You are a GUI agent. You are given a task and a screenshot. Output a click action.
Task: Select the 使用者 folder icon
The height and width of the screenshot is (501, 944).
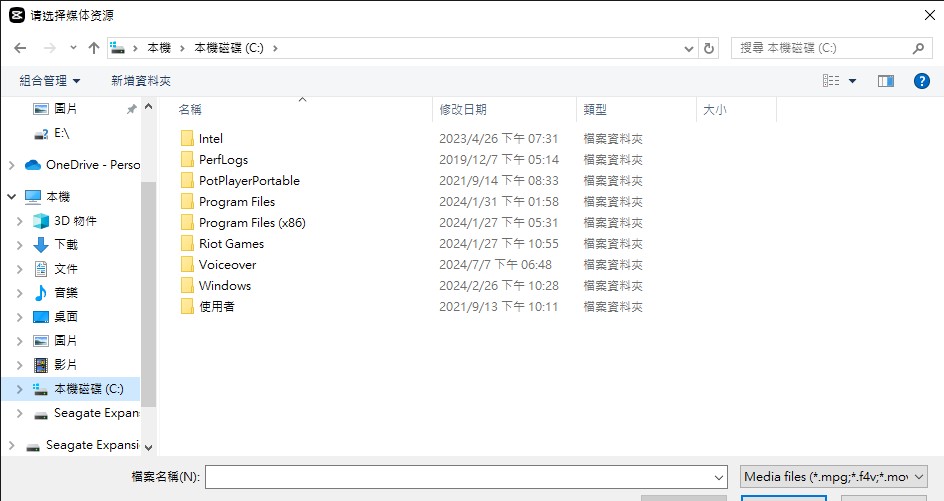187,307
